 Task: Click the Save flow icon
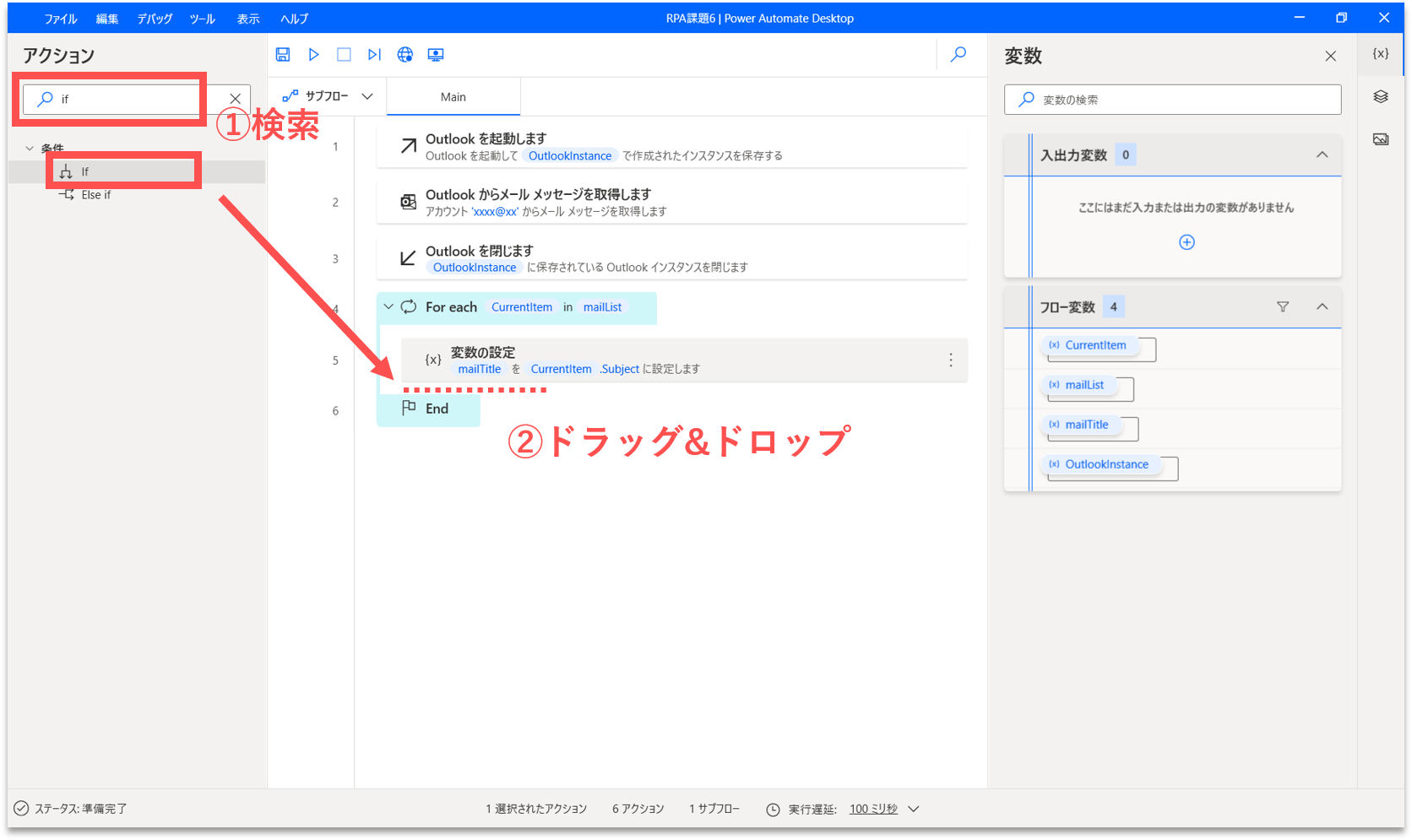pos(283,55)
